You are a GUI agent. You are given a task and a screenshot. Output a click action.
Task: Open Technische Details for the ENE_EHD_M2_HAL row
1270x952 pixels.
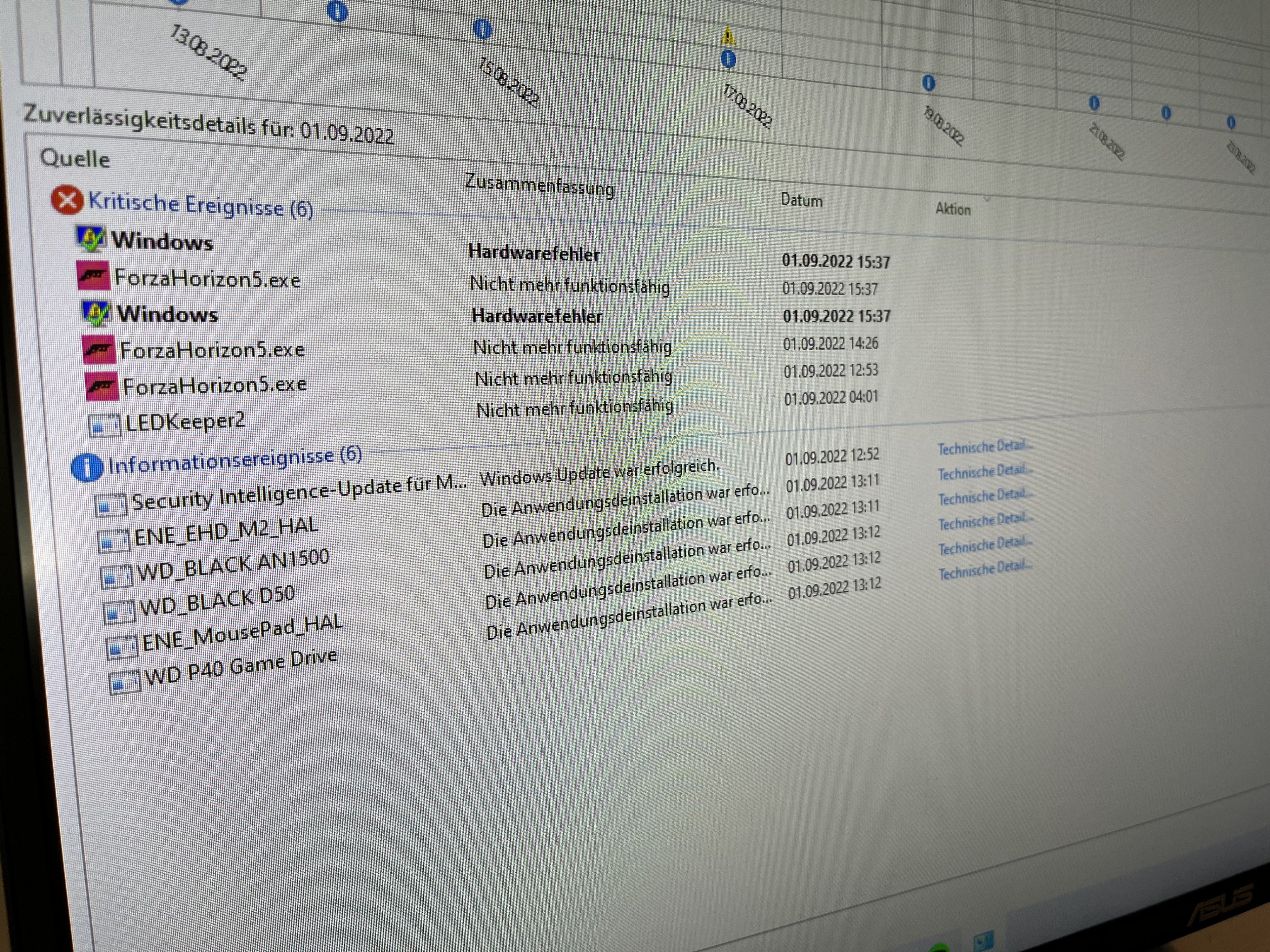(x=985, y=472)
